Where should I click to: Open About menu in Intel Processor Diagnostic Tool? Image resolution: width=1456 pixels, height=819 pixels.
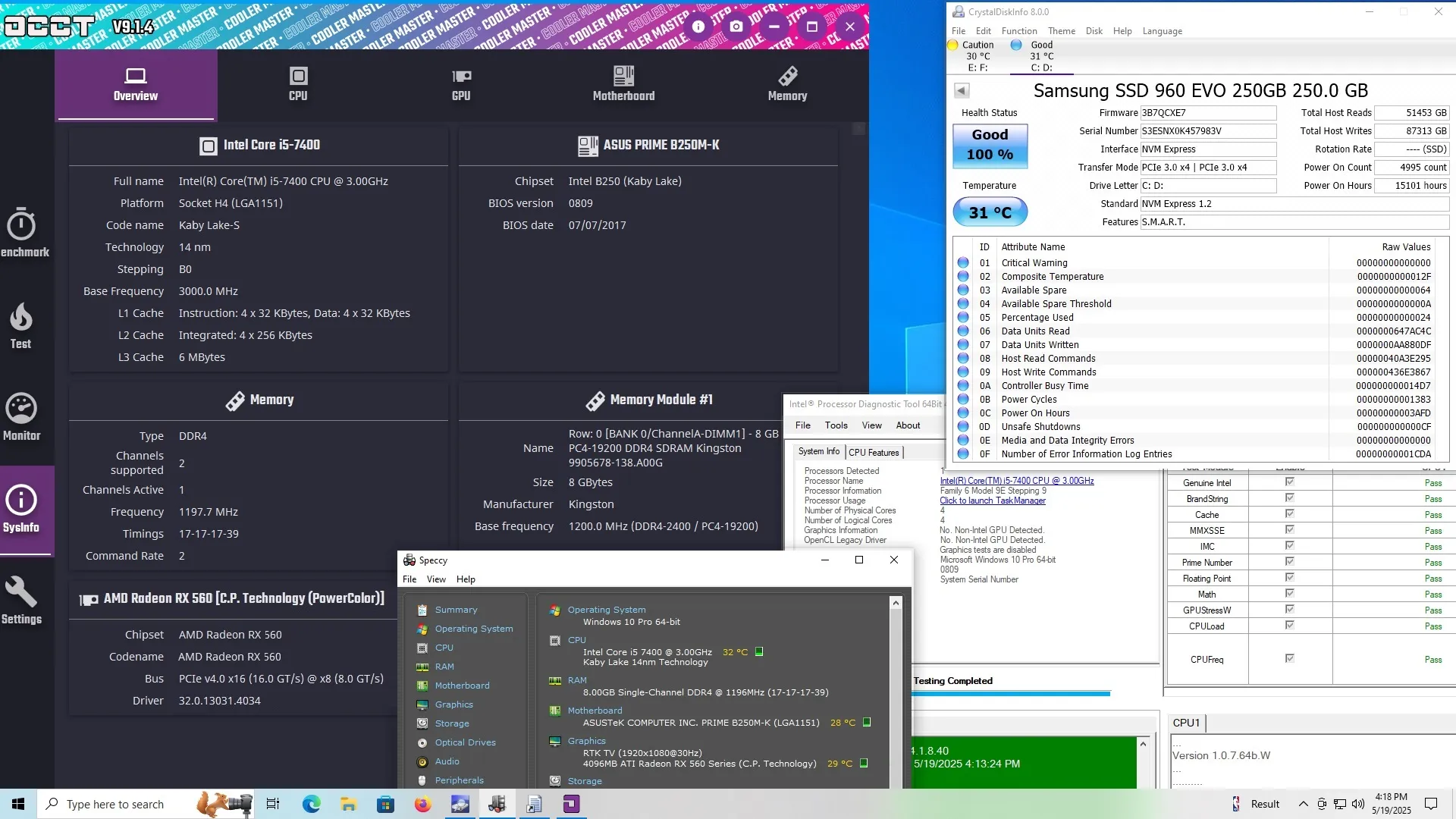coord(908,425)
